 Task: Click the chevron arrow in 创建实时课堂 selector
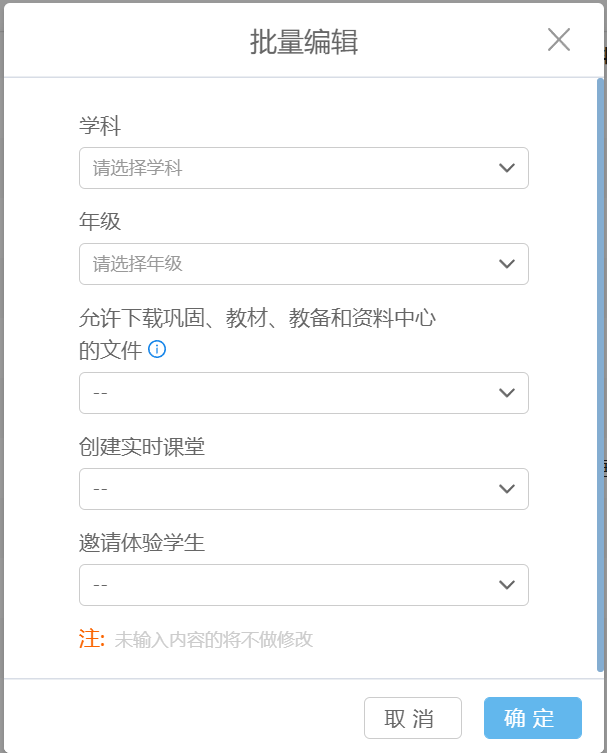507,489
